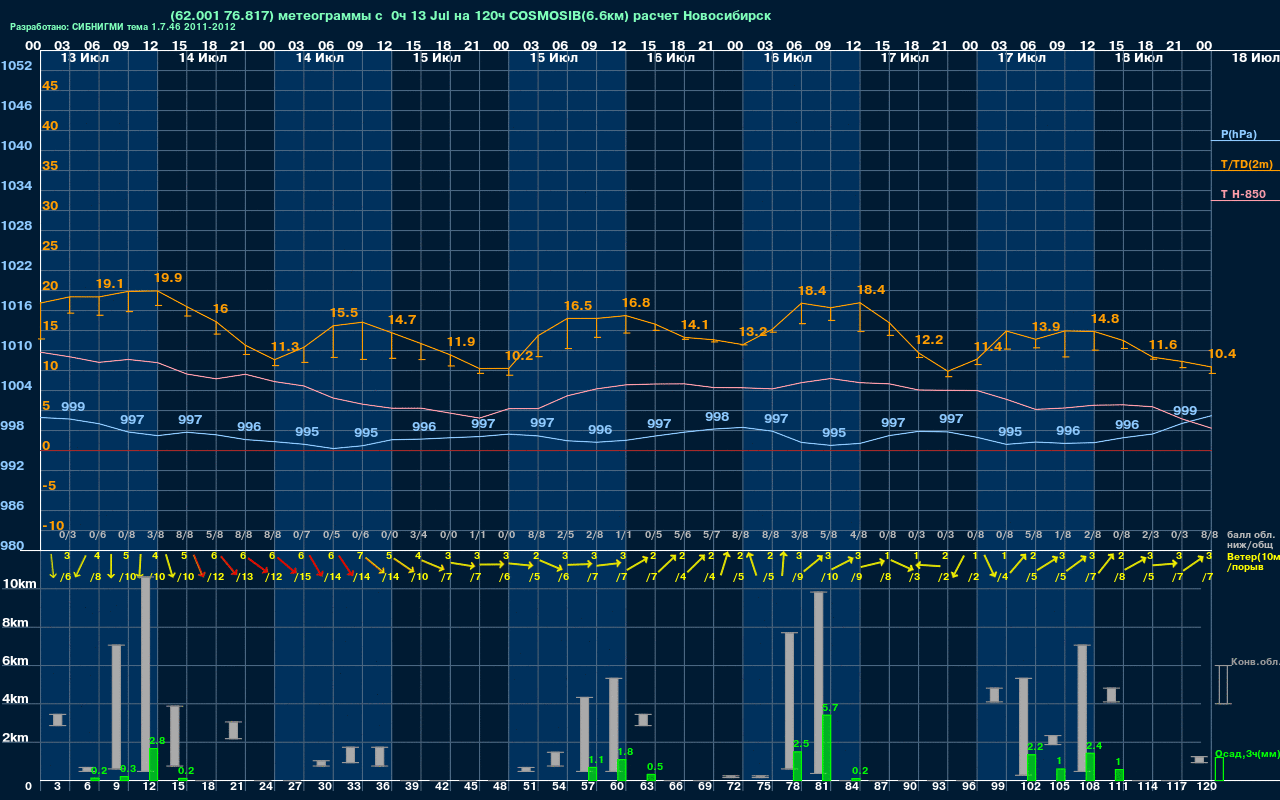The width and height of the screenshot is (1280, 800).
Task: Click precipitation amount 2.4 above green bar
Action: (1094, 746)
